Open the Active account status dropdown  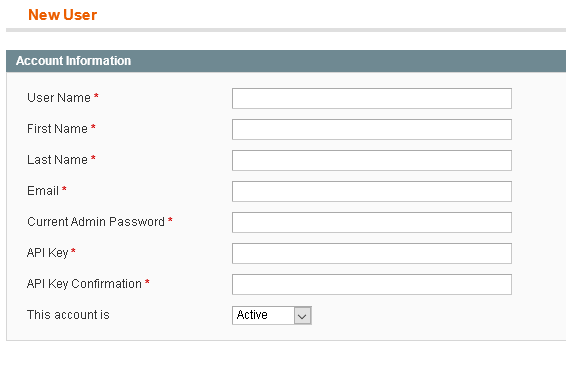point(272,315)
